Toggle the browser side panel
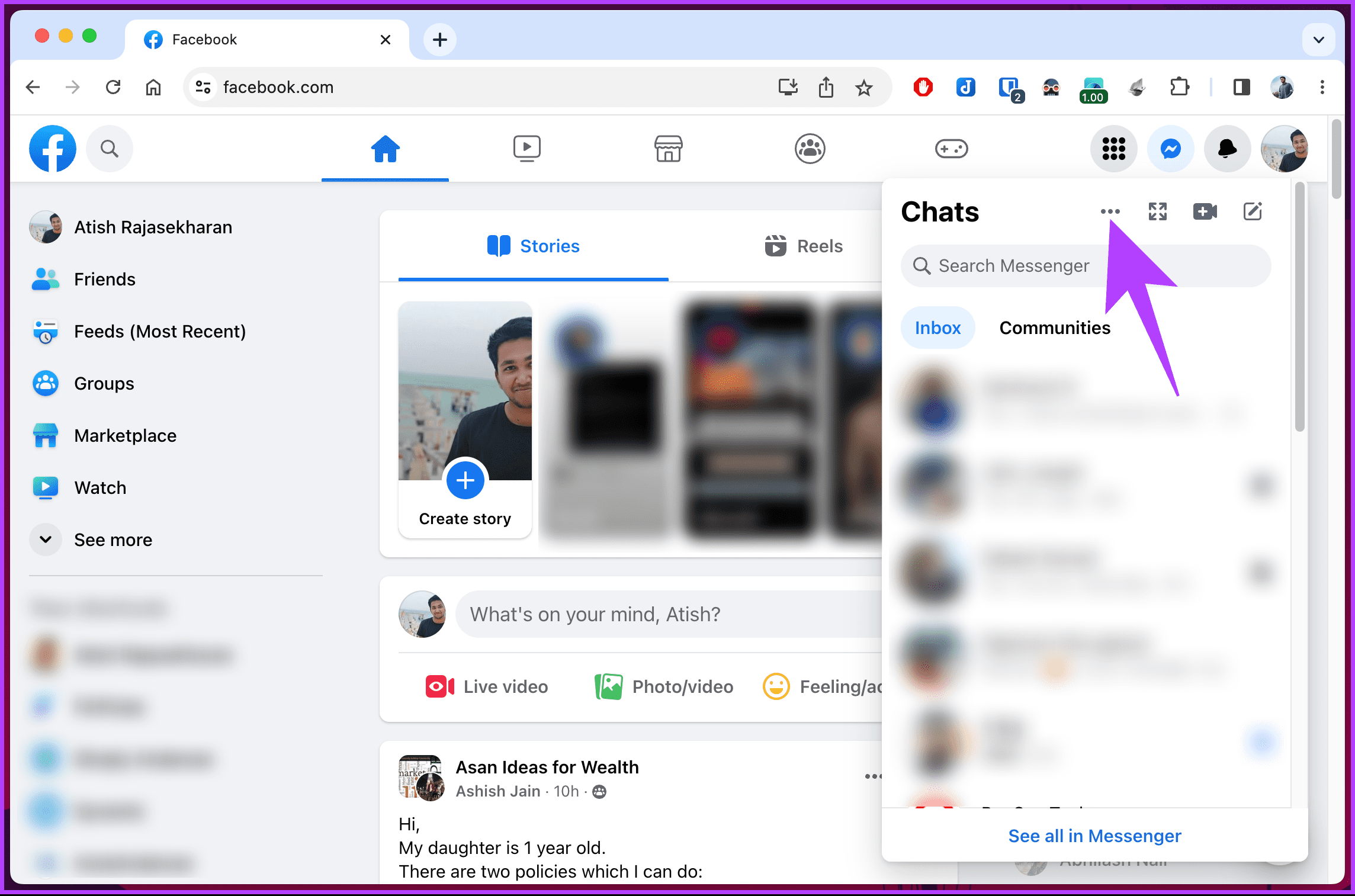 point(1241,87)
